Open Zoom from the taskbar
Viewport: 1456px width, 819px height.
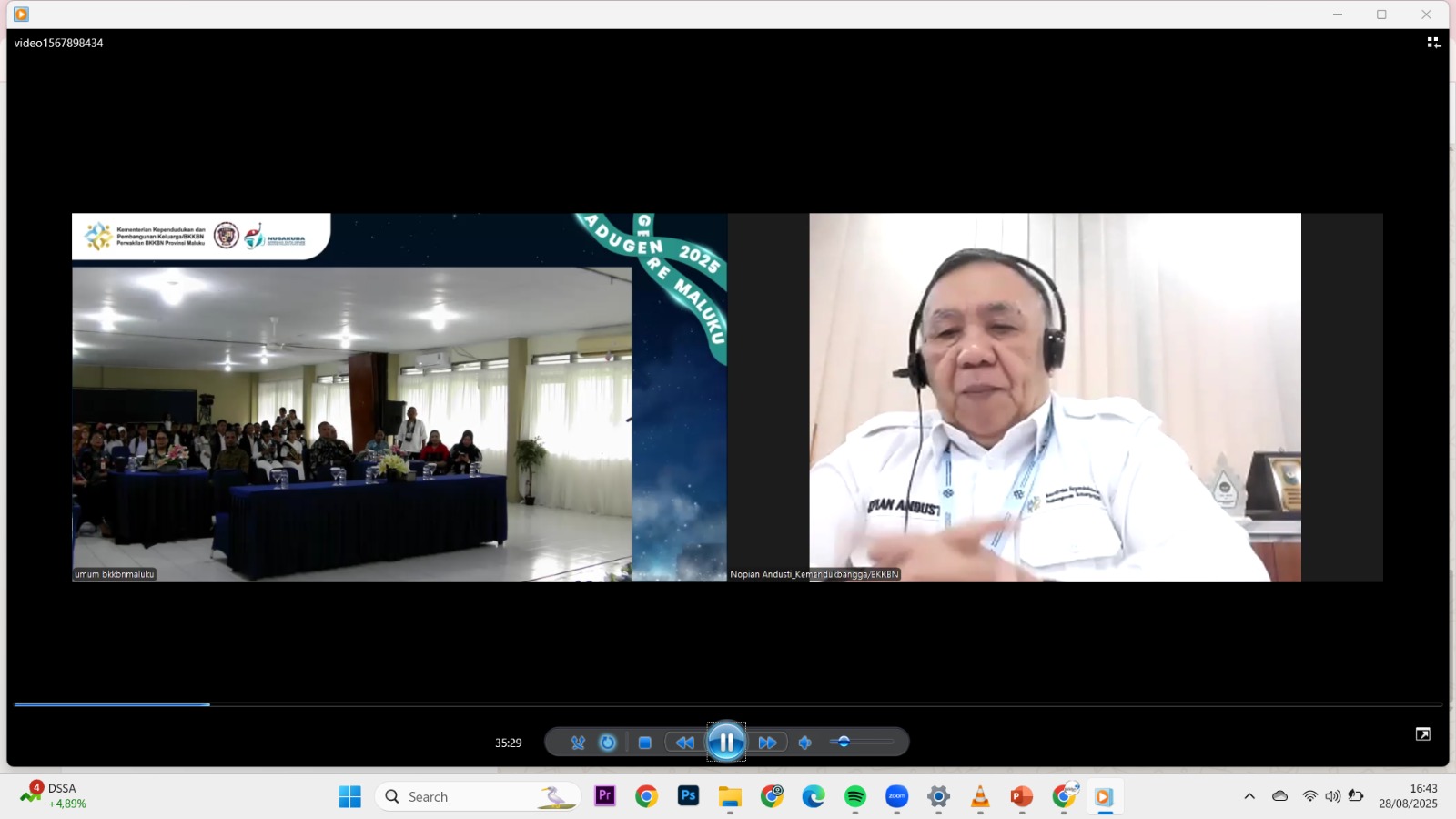pyautogui.click(x=897, y=797)
